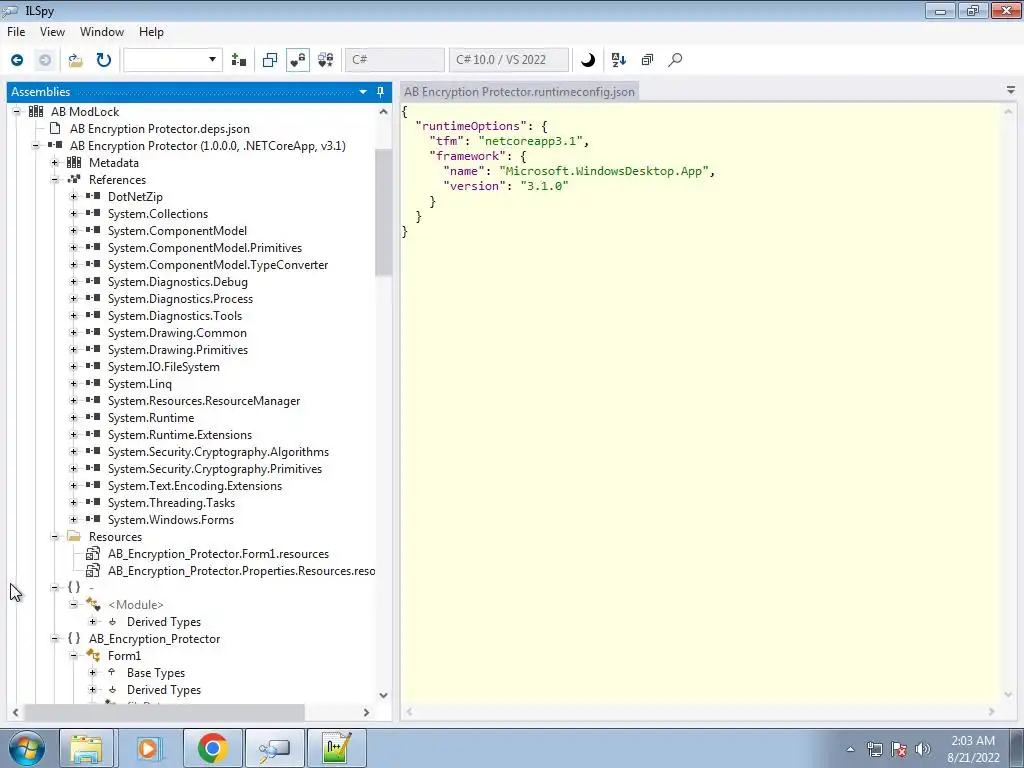1024x768 pixels.
Task: Select System.Drawing.Common reference
Action: [x=178, y=332]
